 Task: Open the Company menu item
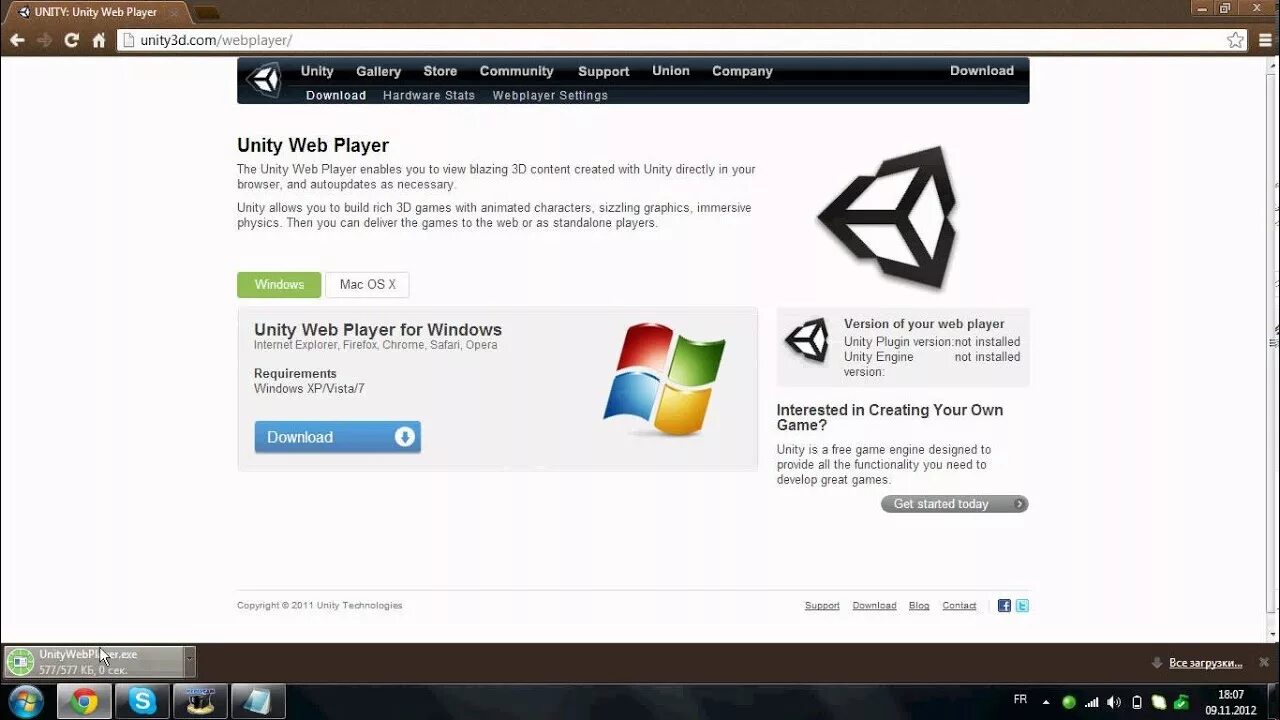(x=742, y=71)
